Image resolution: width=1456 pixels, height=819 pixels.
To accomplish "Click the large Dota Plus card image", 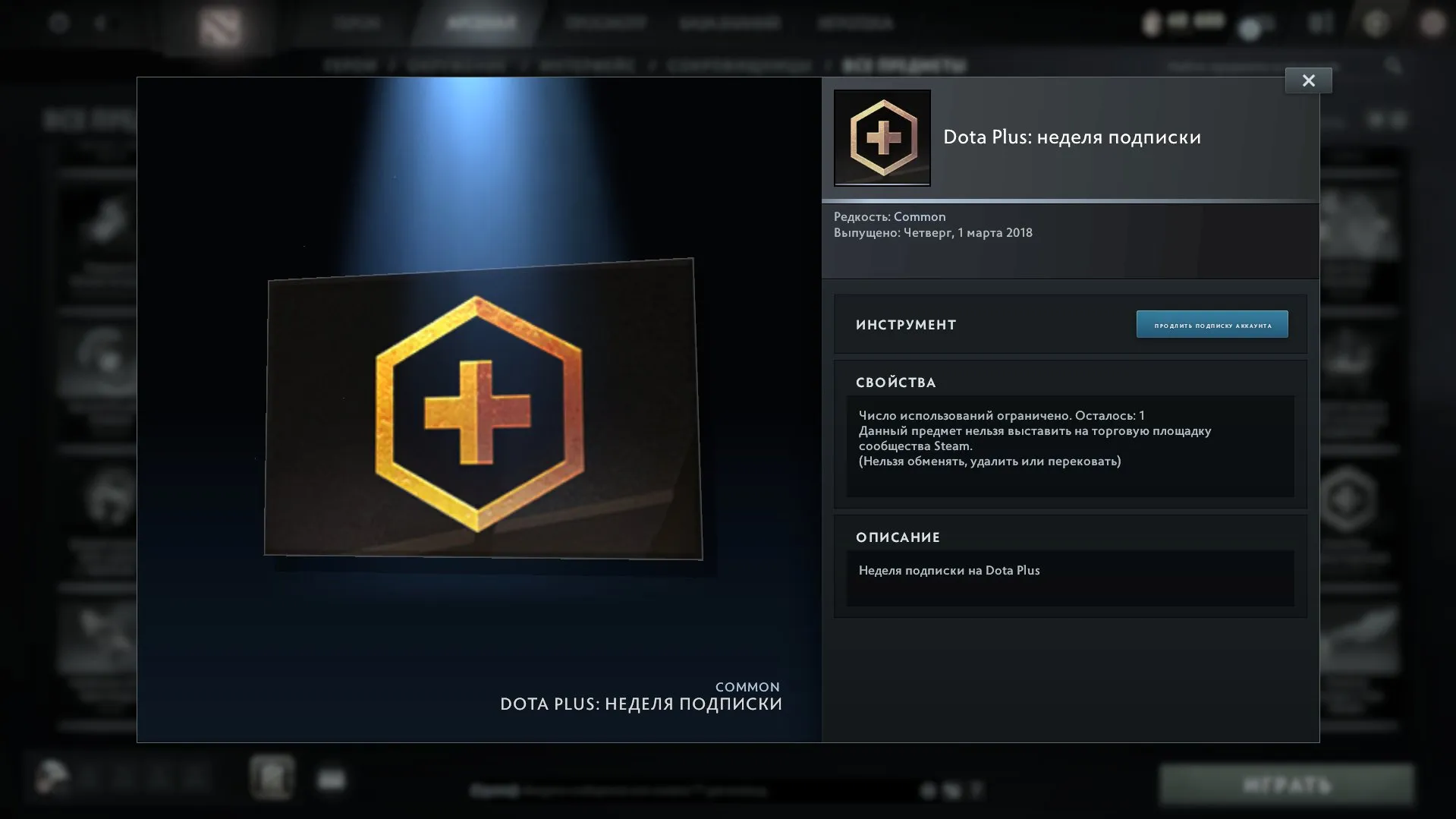I will point(483,410).
